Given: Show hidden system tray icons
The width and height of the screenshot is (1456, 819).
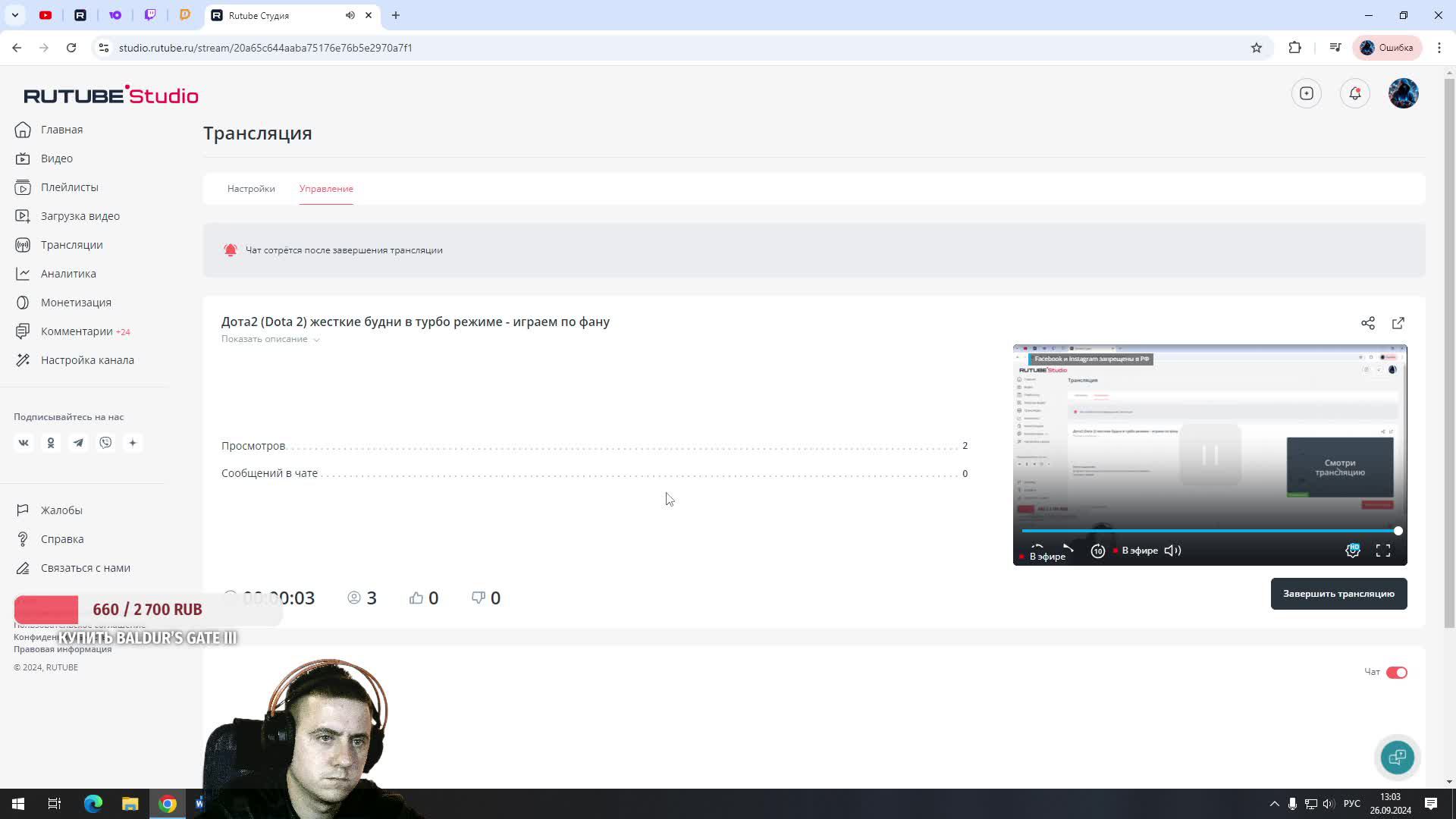Looking at the screenshot, I should coord(1274,804).
